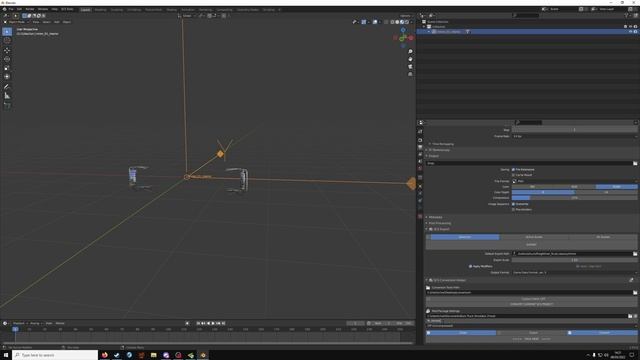Toggle auto keying record button in timeline

[187, 323]
